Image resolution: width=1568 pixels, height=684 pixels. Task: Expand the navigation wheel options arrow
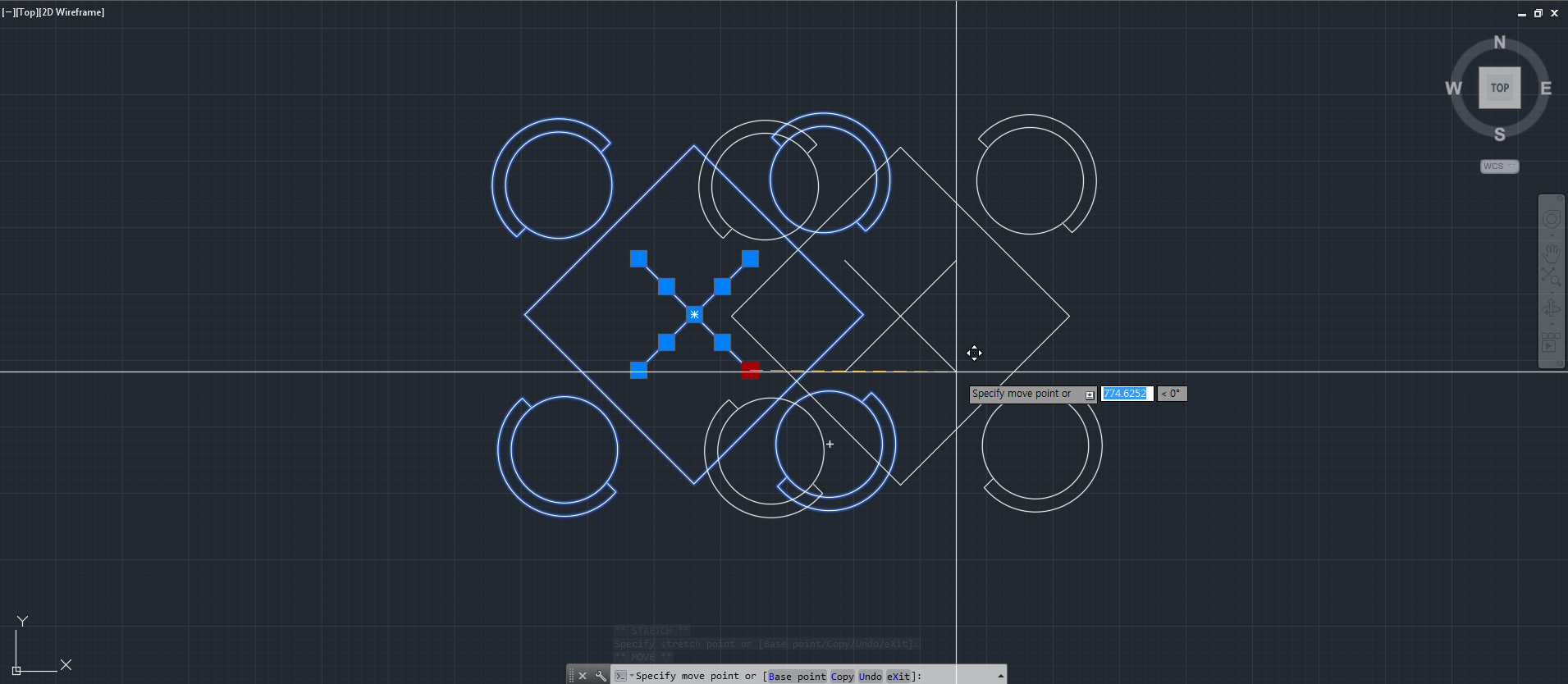(x=1551, y=235)
